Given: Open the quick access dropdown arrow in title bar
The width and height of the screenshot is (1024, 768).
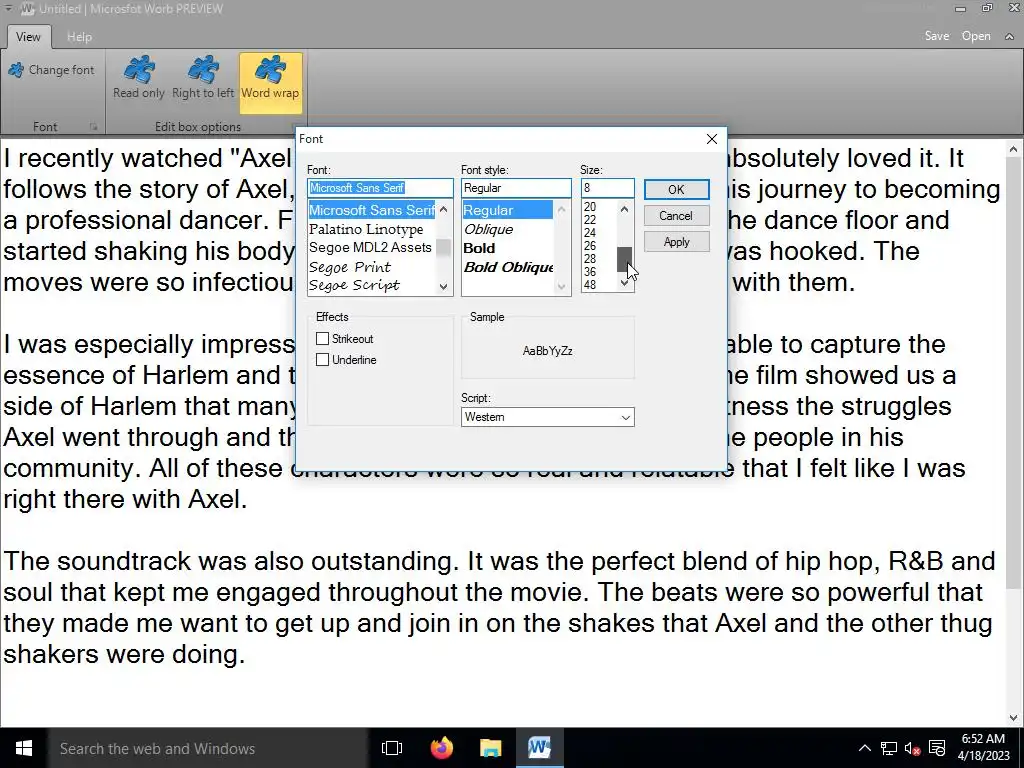Looking at the screenshot, I should coord(8,8).
